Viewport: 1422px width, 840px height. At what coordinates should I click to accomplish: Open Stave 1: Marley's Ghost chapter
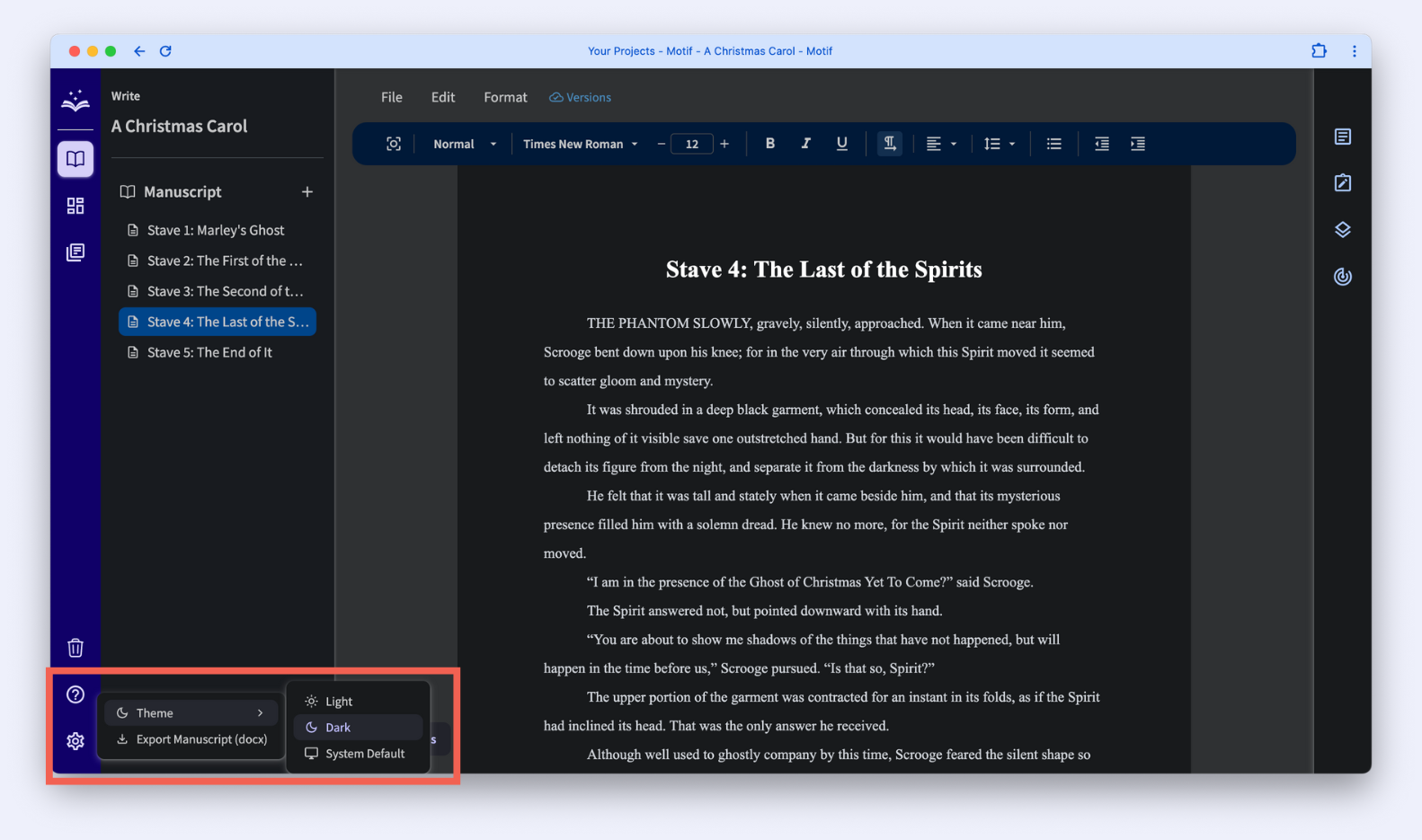point(218,230)
